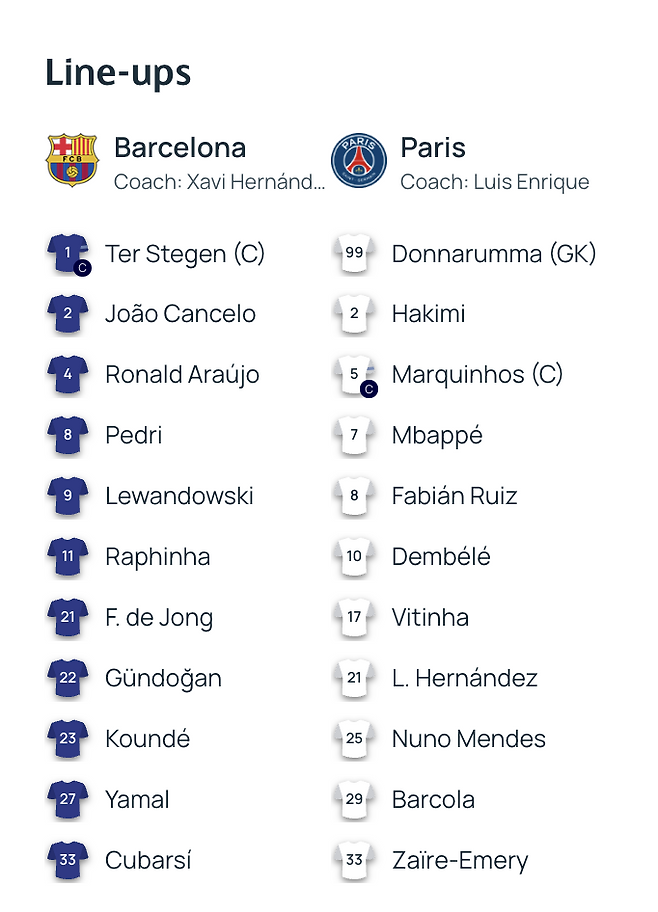The width and height of the screenshot is (658, 912).
Task: Click Mbappé's number 7 jersey icon
Action: point(354,436)
